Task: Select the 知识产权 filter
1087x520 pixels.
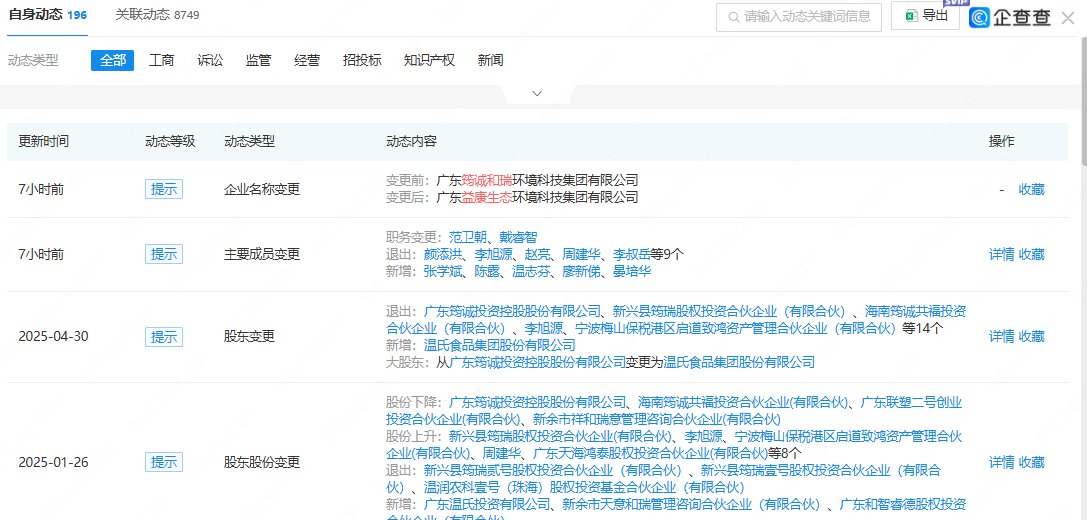Action: click(429, 60)
